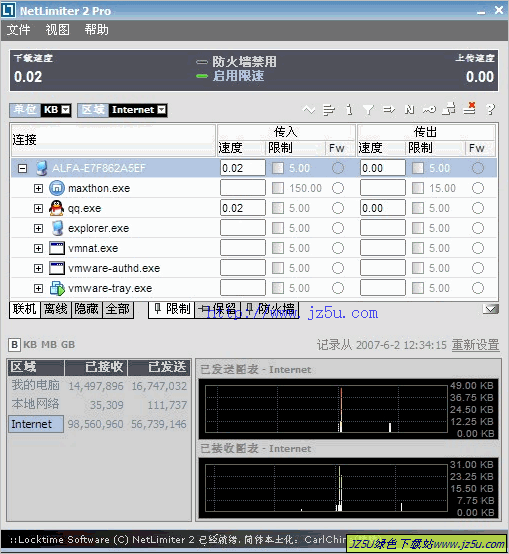The image size is (509, 554).
Task: Click the computer icon beside ALFA-E7F862A5EF
Action: tap(42, 168)
